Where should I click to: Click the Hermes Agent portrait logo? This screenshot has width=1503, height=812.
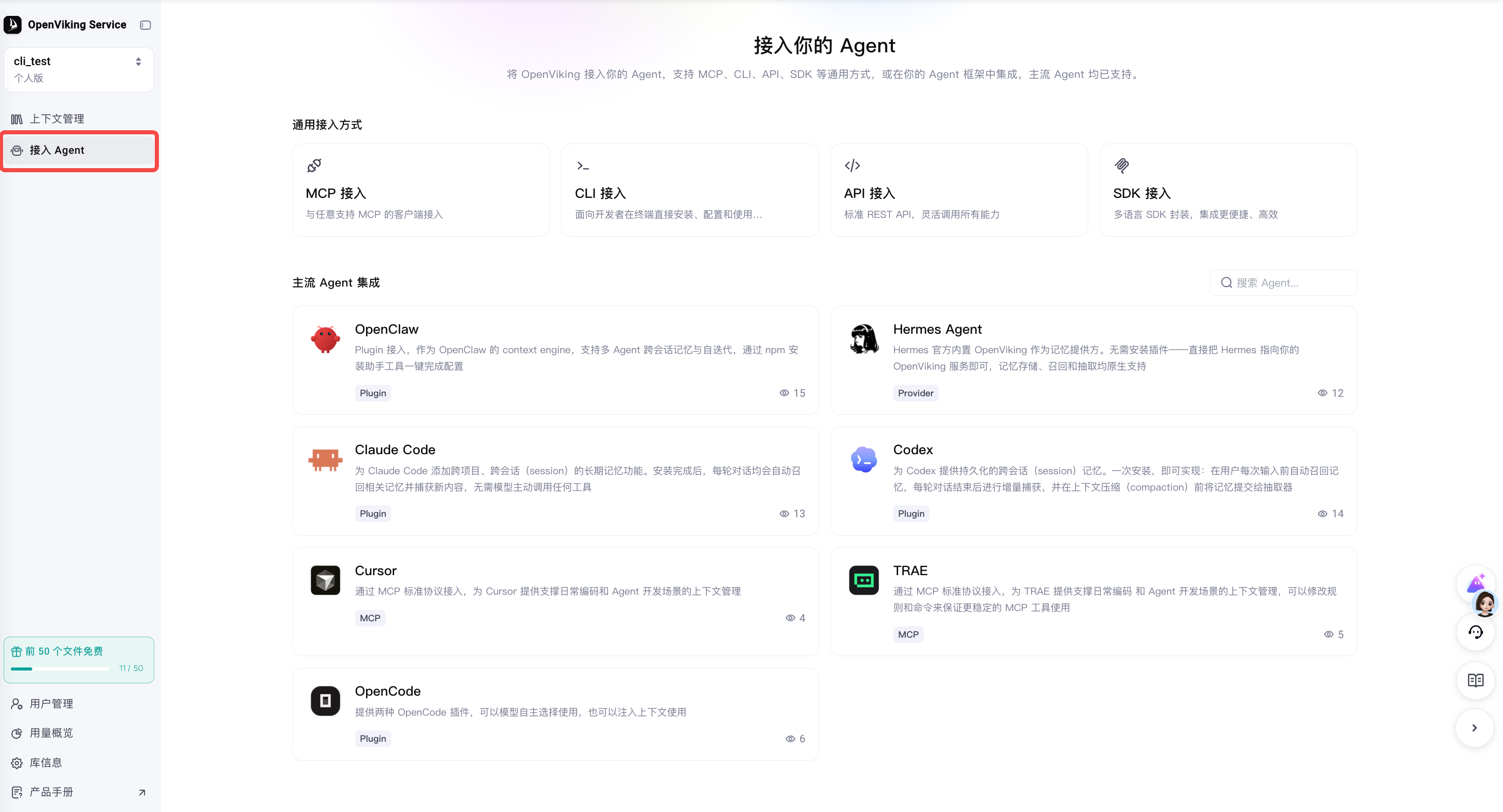click(x=864, y=339)
